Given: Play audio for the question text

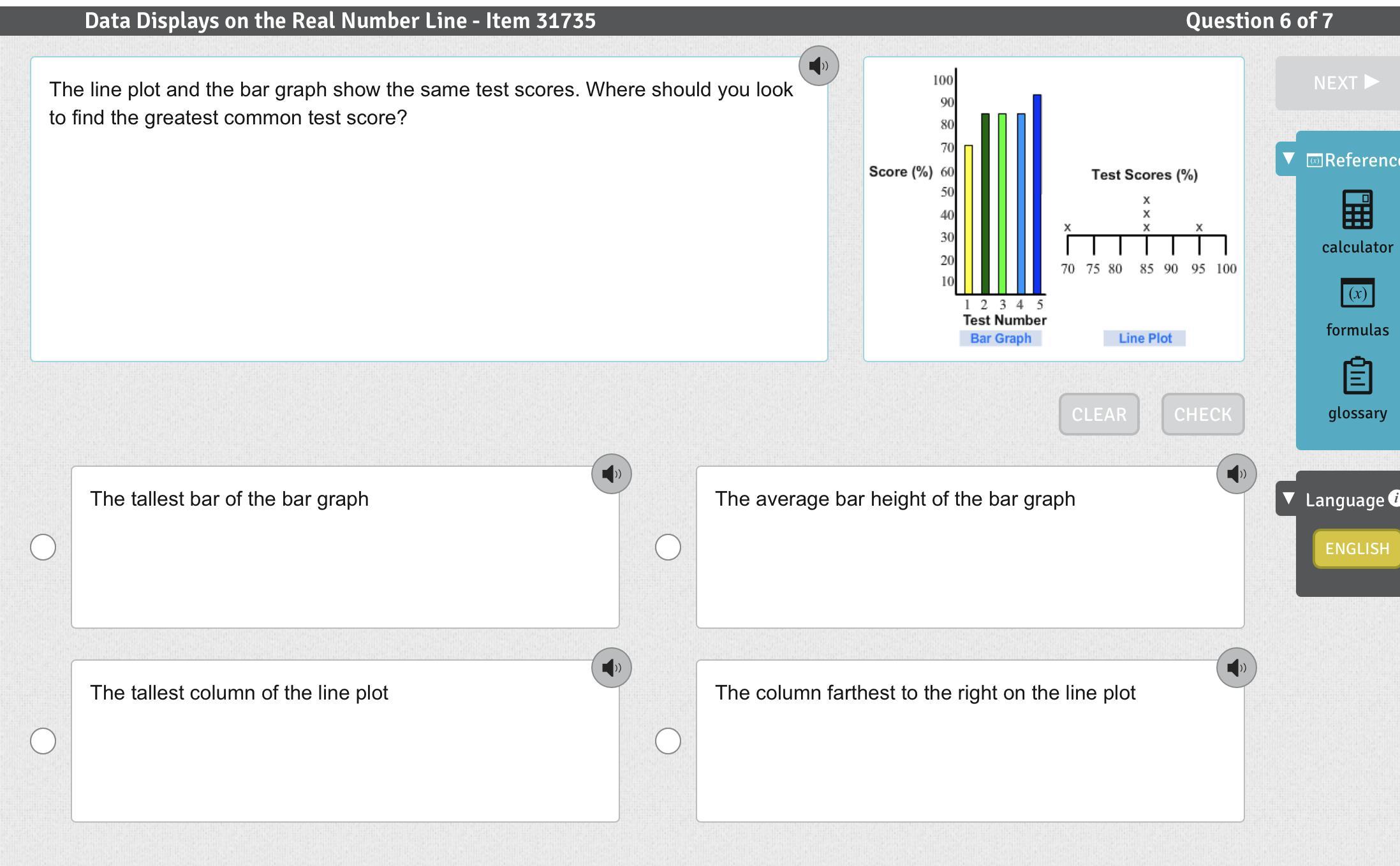Looking at the screenshot, I should coord(818,66).
